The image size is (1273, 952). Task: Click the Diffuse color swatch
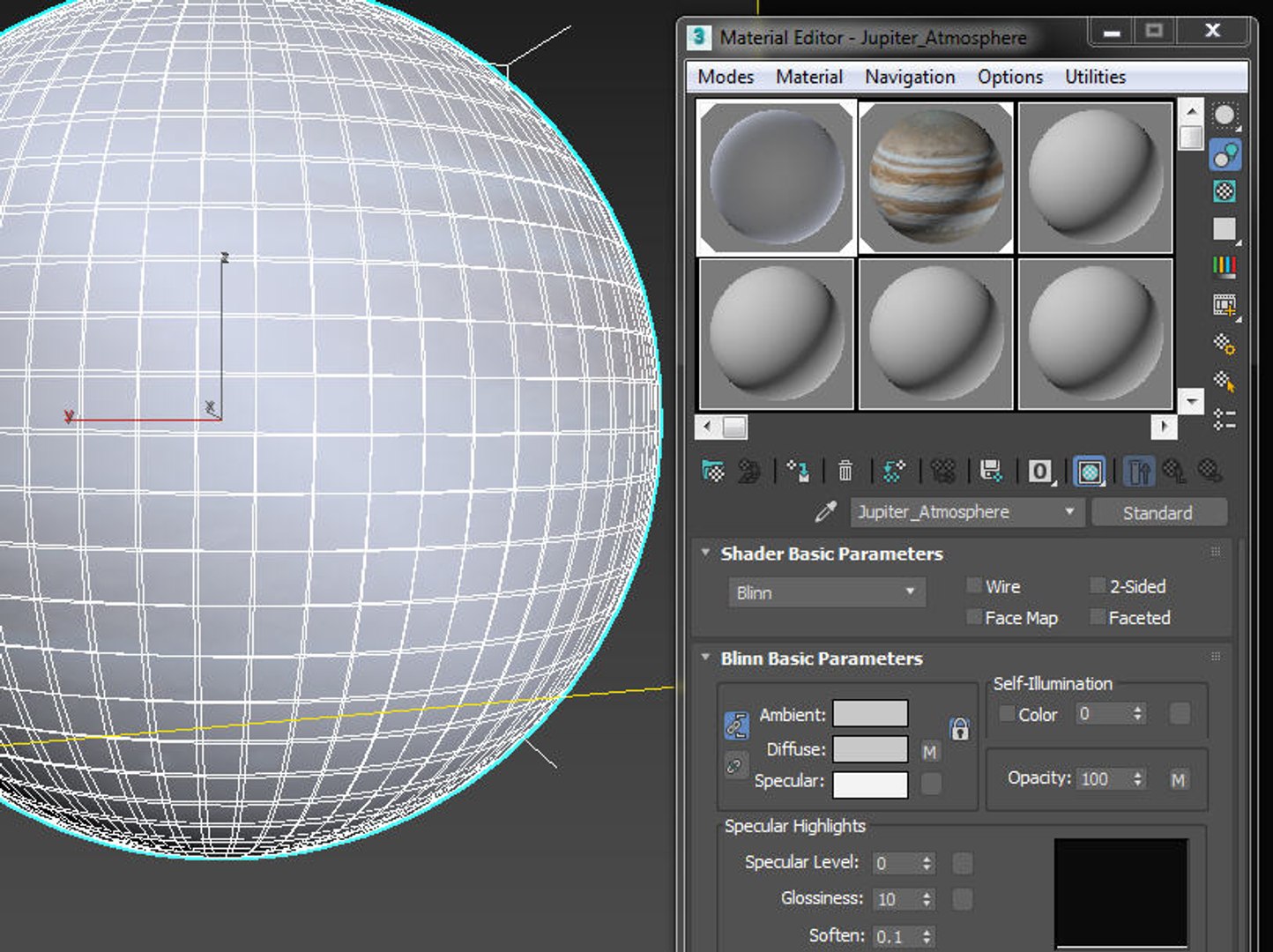tap(870, 749)
